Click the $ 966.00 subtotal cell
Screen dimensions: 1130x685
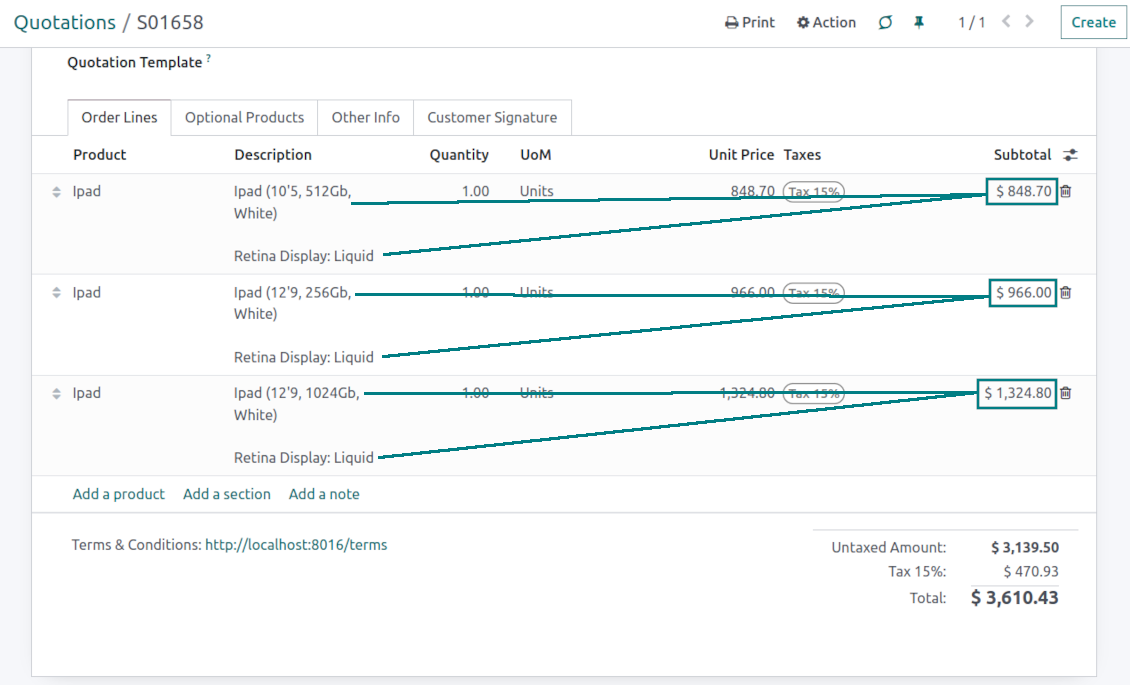click(x=1023, y=292)
